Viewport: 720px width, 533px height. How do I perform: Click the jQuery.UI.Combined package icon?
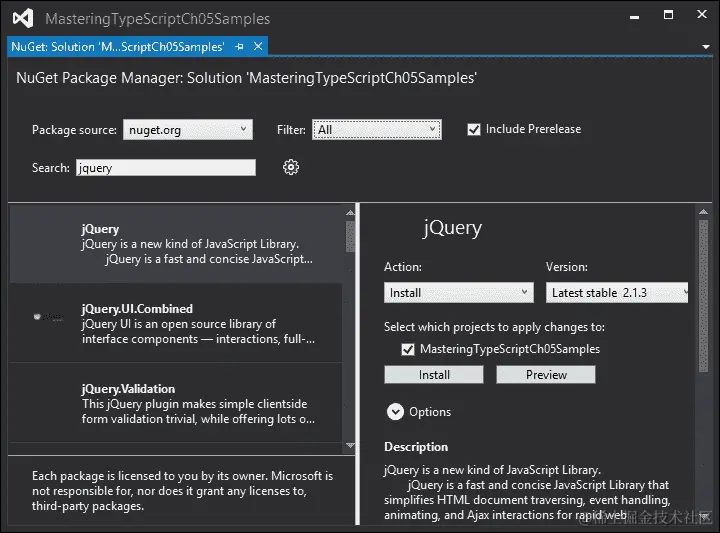point(48,317)
